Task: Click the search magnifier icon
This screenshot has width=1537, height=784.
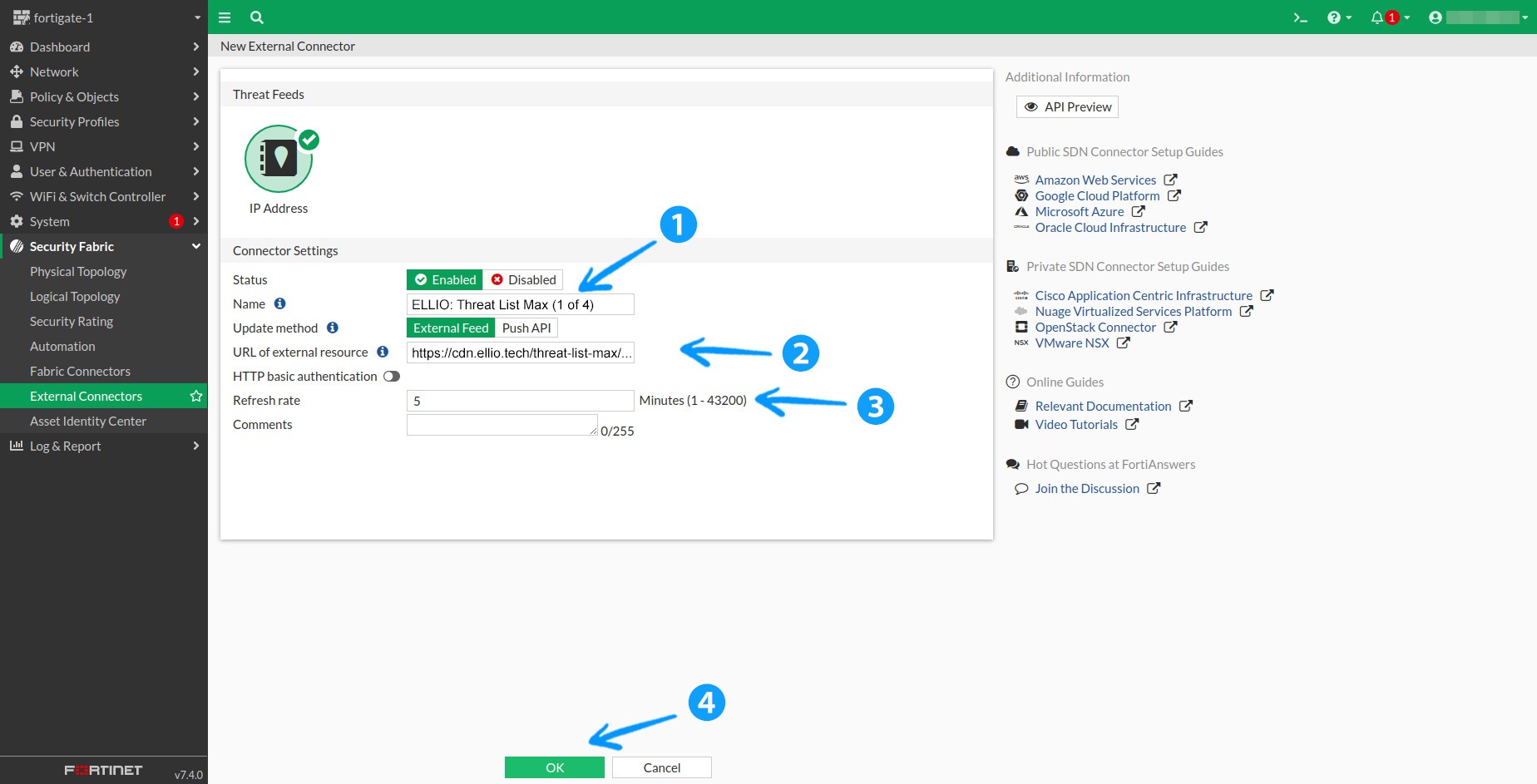Action: point(257,17)
